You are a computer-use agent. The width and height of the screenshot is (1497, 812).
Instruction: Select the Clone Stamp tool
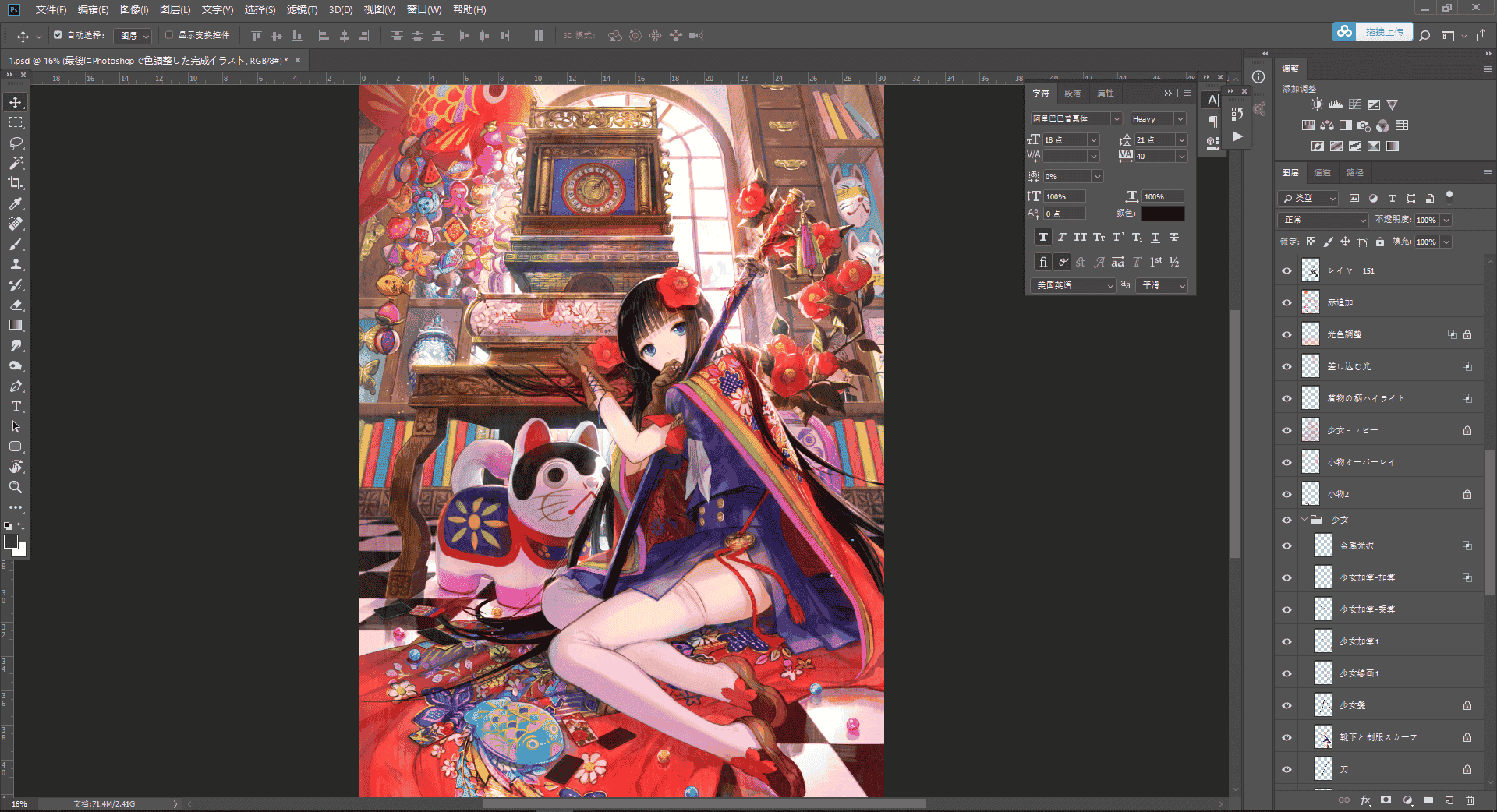[x=16, y=264]
